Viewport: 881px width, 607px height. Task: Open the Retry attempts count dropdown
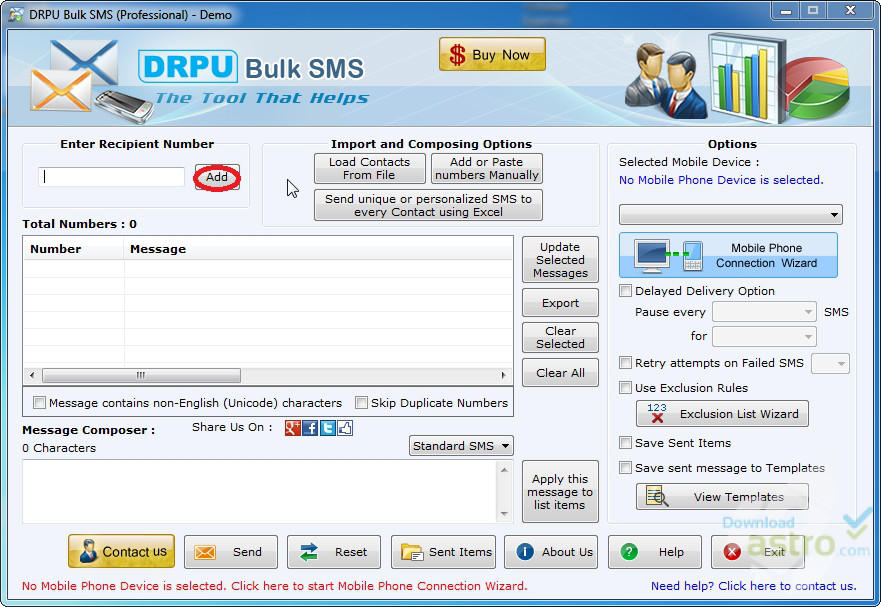tap(830, 364)
